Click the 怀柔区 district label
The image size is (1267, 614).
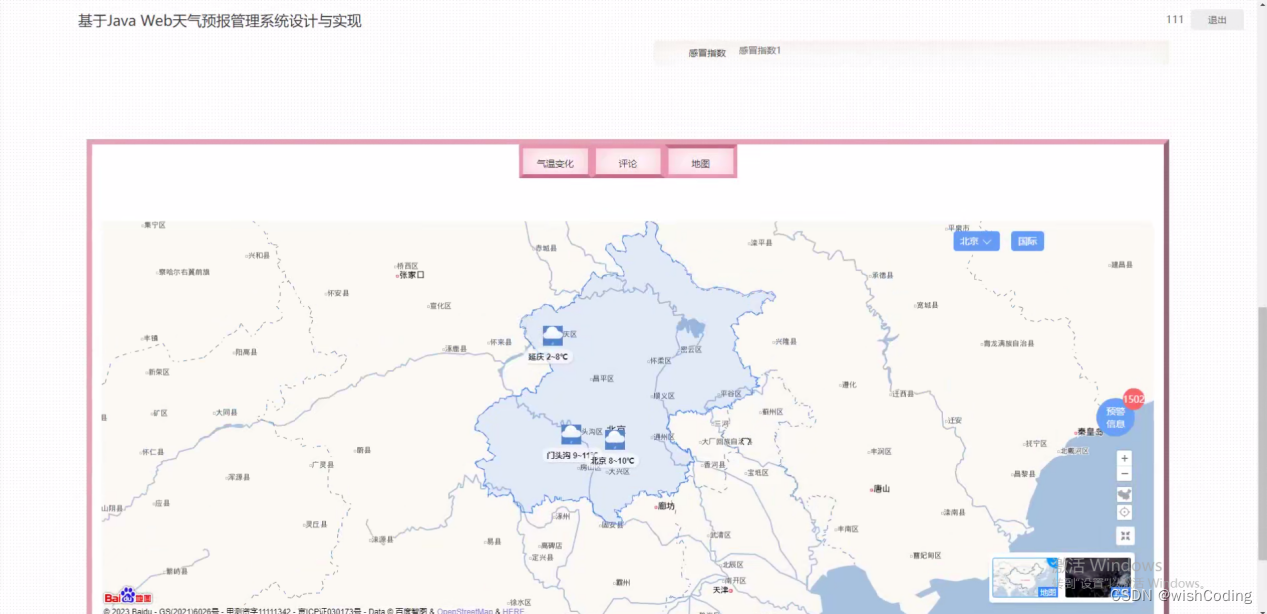[x=661, y=361]
